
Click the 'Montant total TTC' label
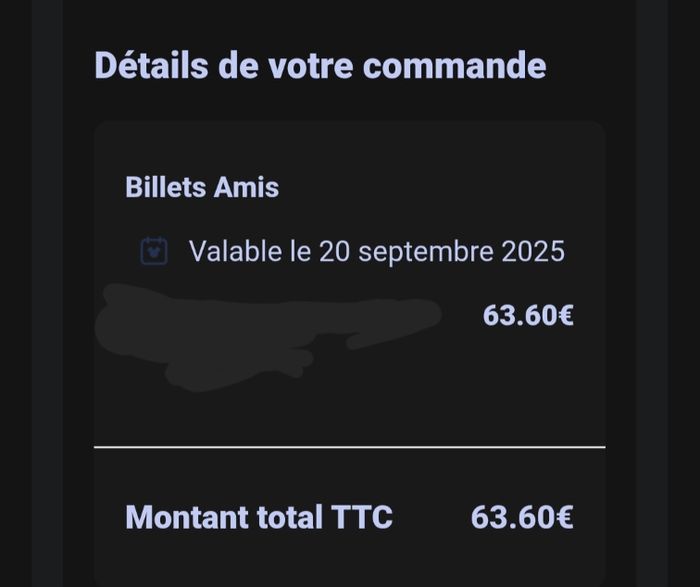click(259, 517)
